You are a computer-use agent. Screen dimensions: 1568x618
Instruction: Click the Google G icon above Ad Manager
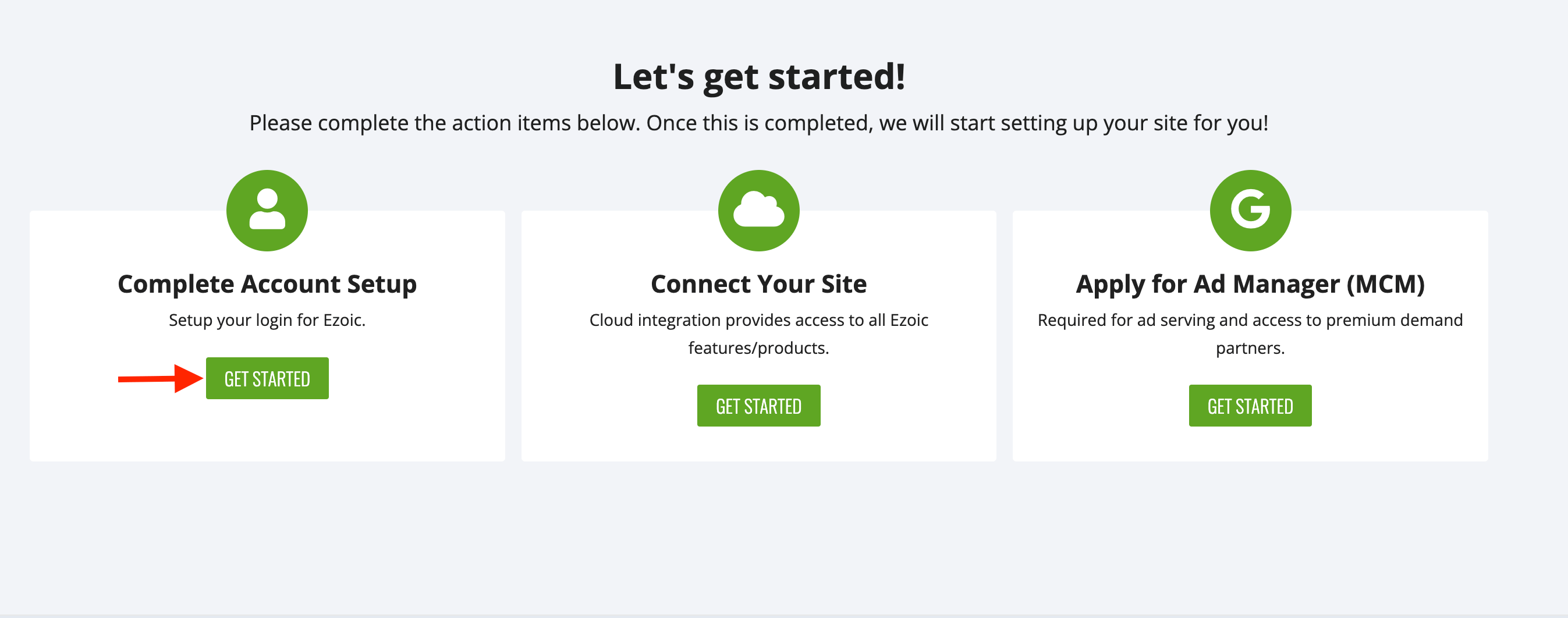click(1250, 211)
